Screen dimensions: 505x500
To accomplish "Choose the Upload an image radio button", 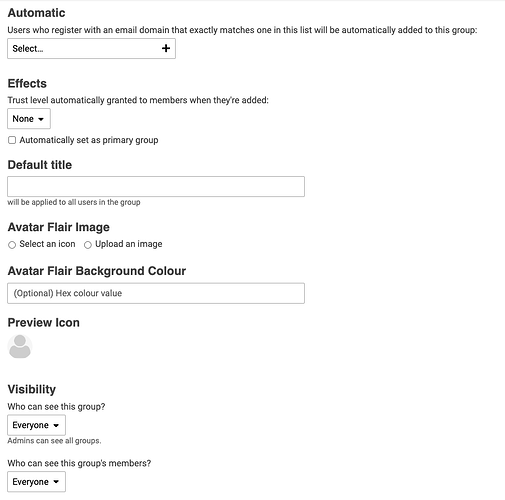I will pos(88,245).
